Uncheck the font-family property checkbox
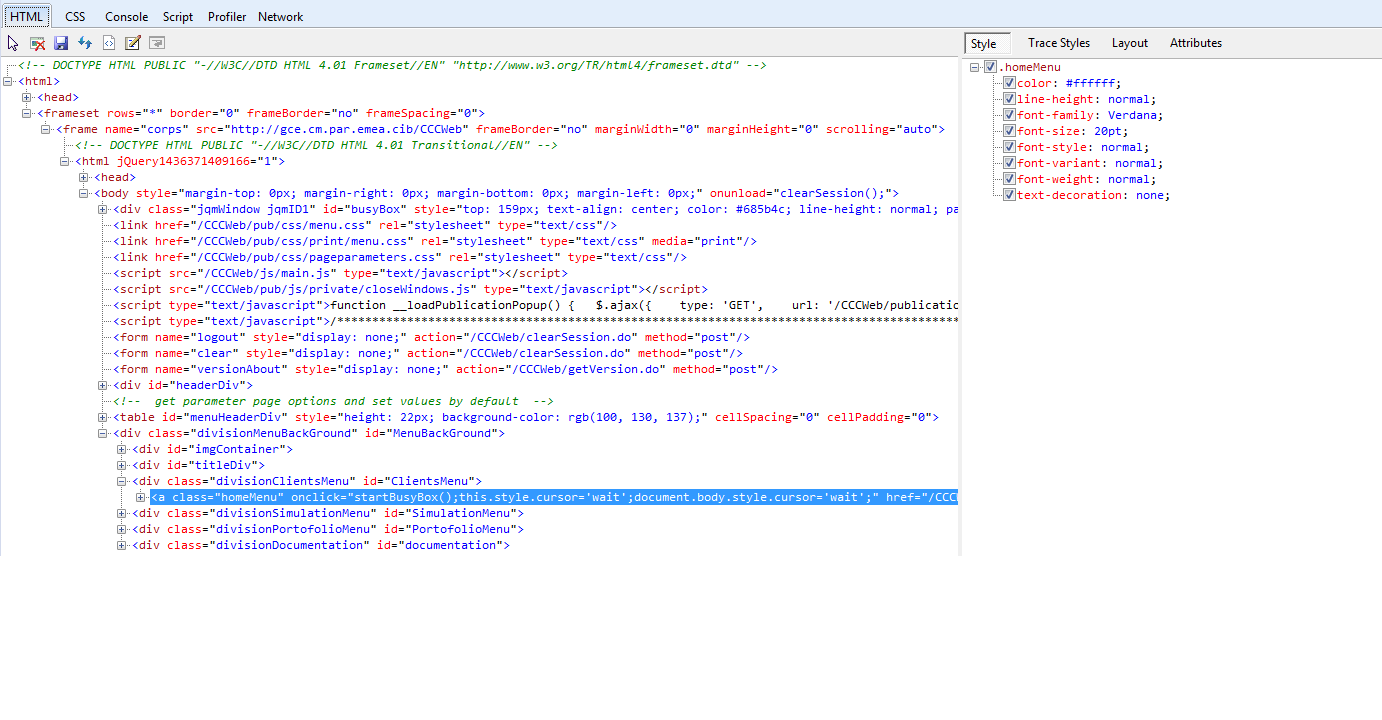The height and width of the screenshot is (720, 1382). pos(1010,115)
